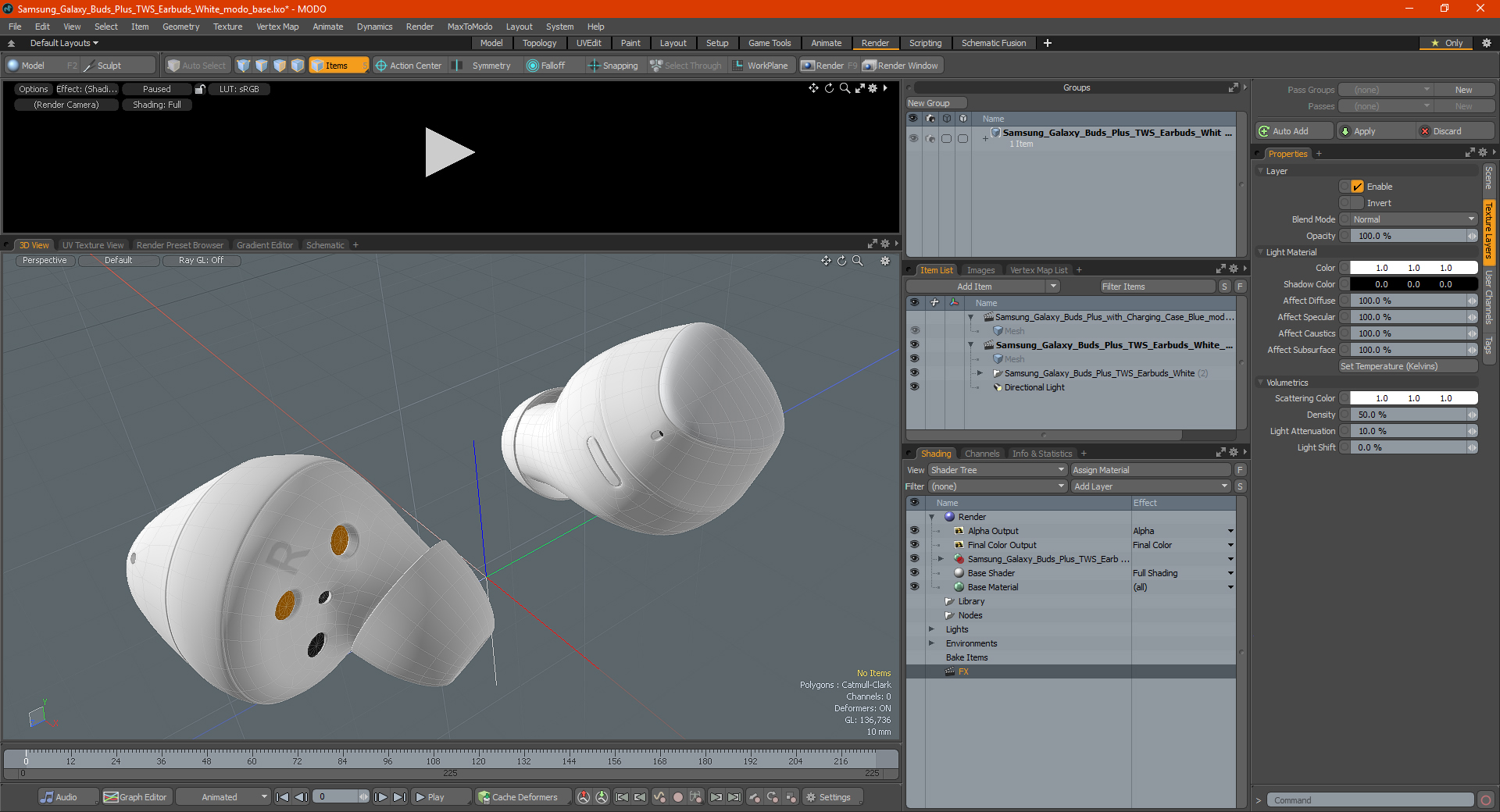Click layout gear icon top right
Image resolution: width=1500 pixels, height=812 pixels.
(x=1487, y=43)
